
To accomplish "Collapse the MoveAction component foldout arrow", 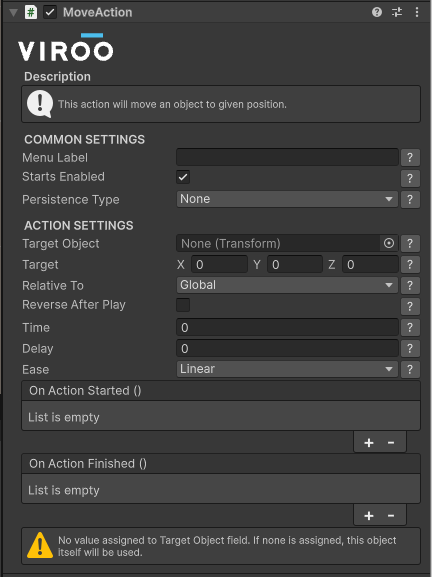I will (x=14, y=13).
